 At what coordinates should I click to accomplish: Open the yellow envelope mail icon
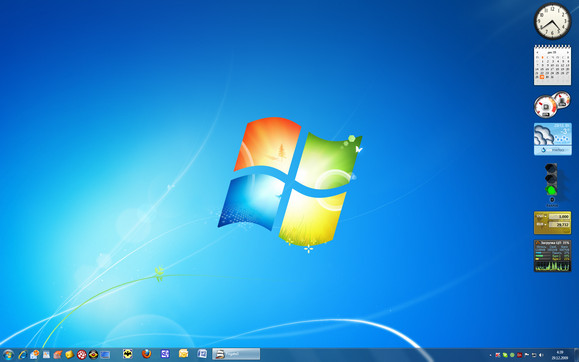[x=184, y=354]
